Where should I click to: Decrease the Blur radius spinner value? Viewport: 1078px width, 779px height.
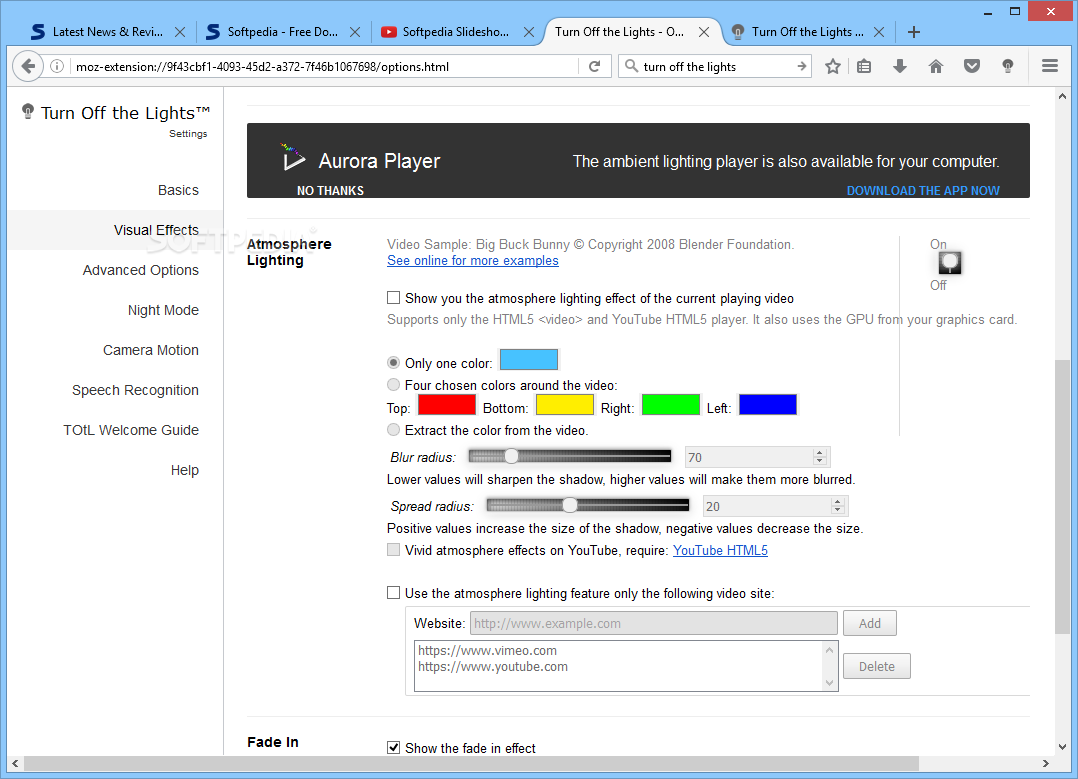(x=819, y=461)
